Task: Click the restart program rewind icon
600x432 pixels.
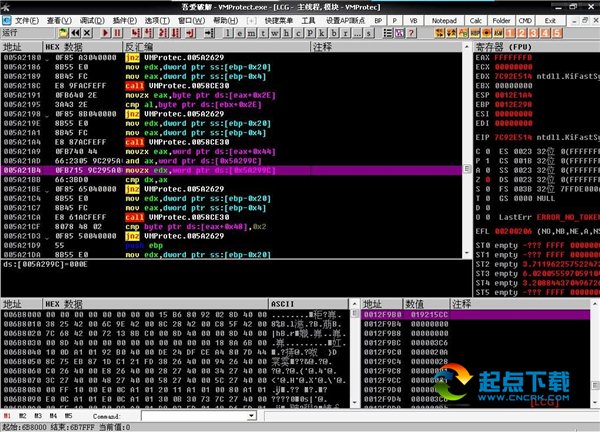Action: 75,33
